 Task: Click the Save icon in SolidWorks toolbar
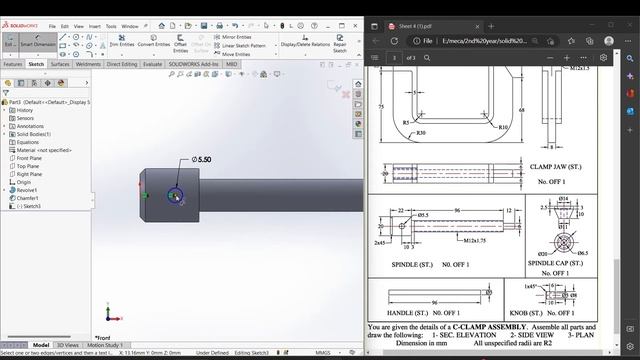204,26
